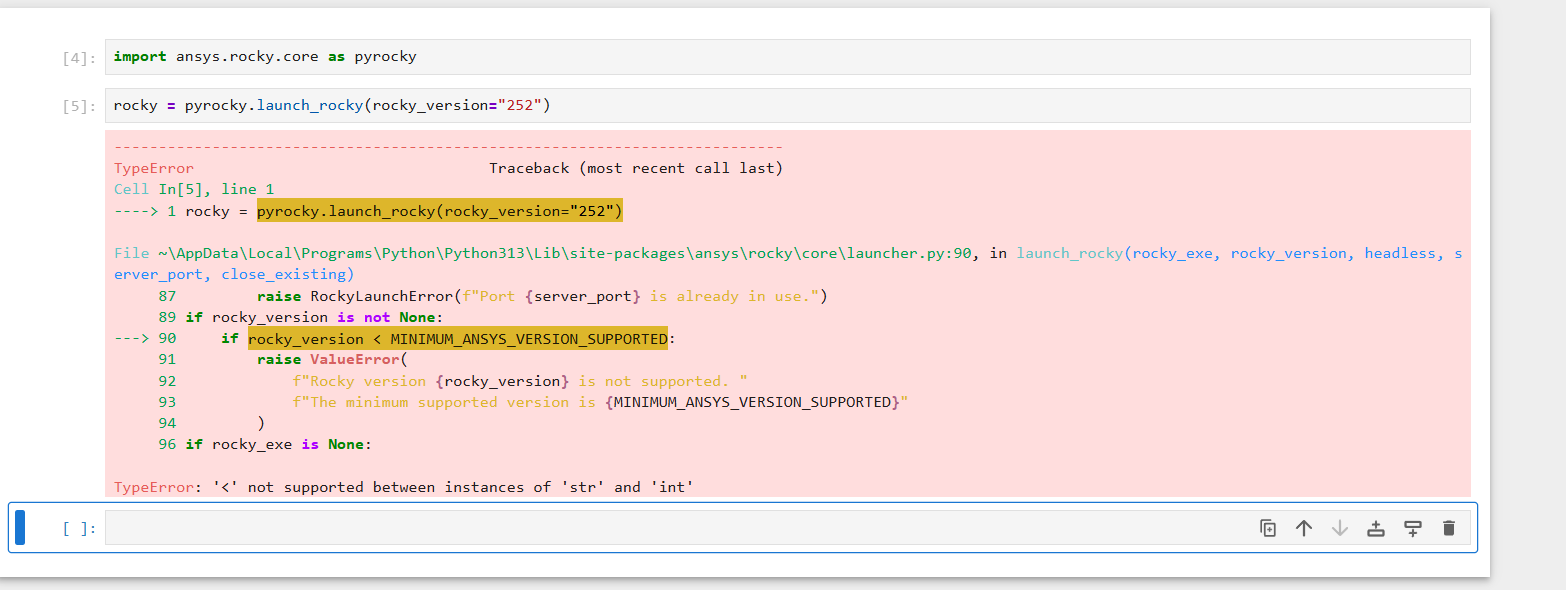1566x590 pixels.
Task: Click the highlighted rocky_version comparison on line 90
Action: point(458,339)
